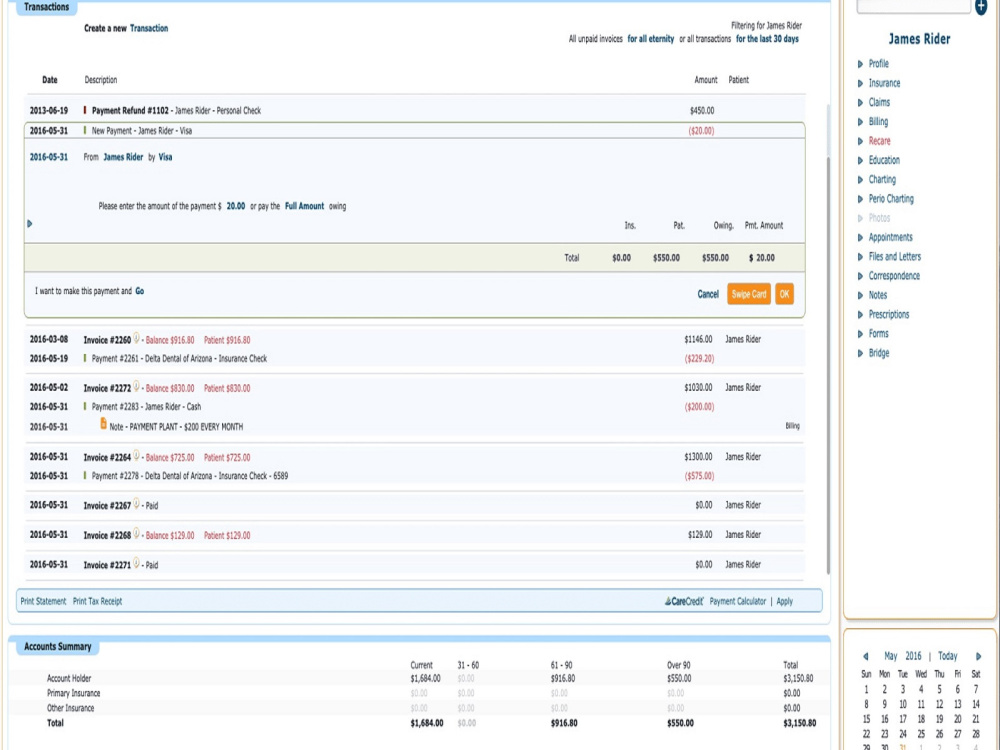Click the calendar year label 2016

coord(913,656)
